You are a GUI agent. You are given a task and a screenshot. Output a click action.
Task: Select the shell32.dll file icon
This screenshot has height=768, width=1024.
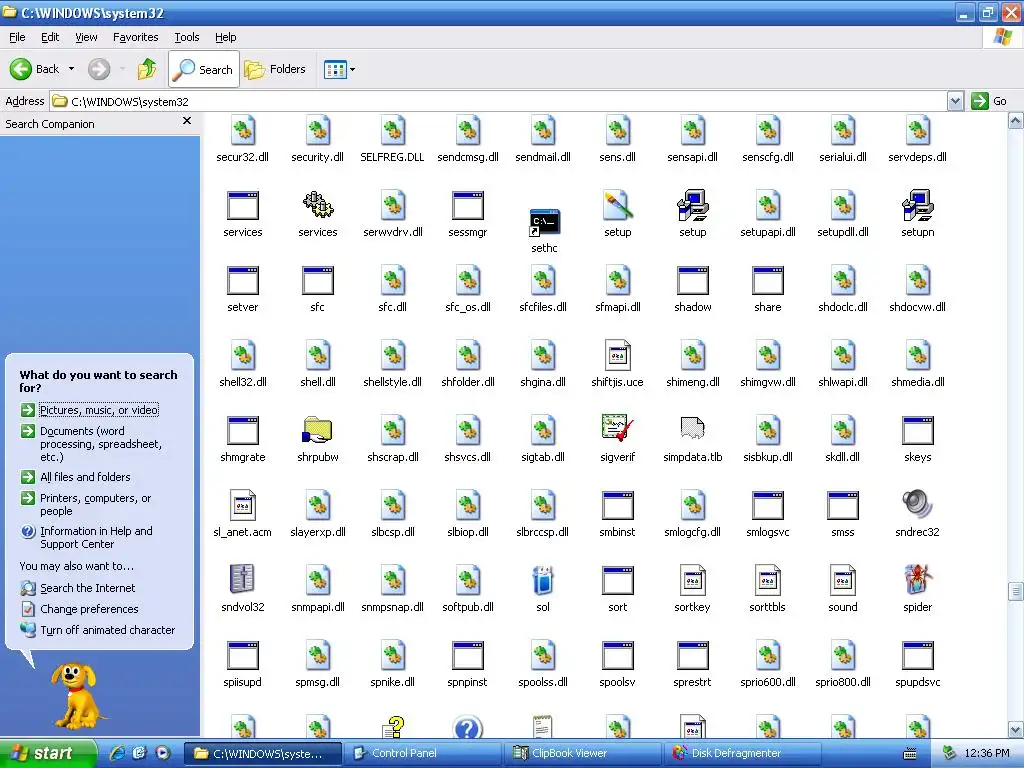point(242,355)
